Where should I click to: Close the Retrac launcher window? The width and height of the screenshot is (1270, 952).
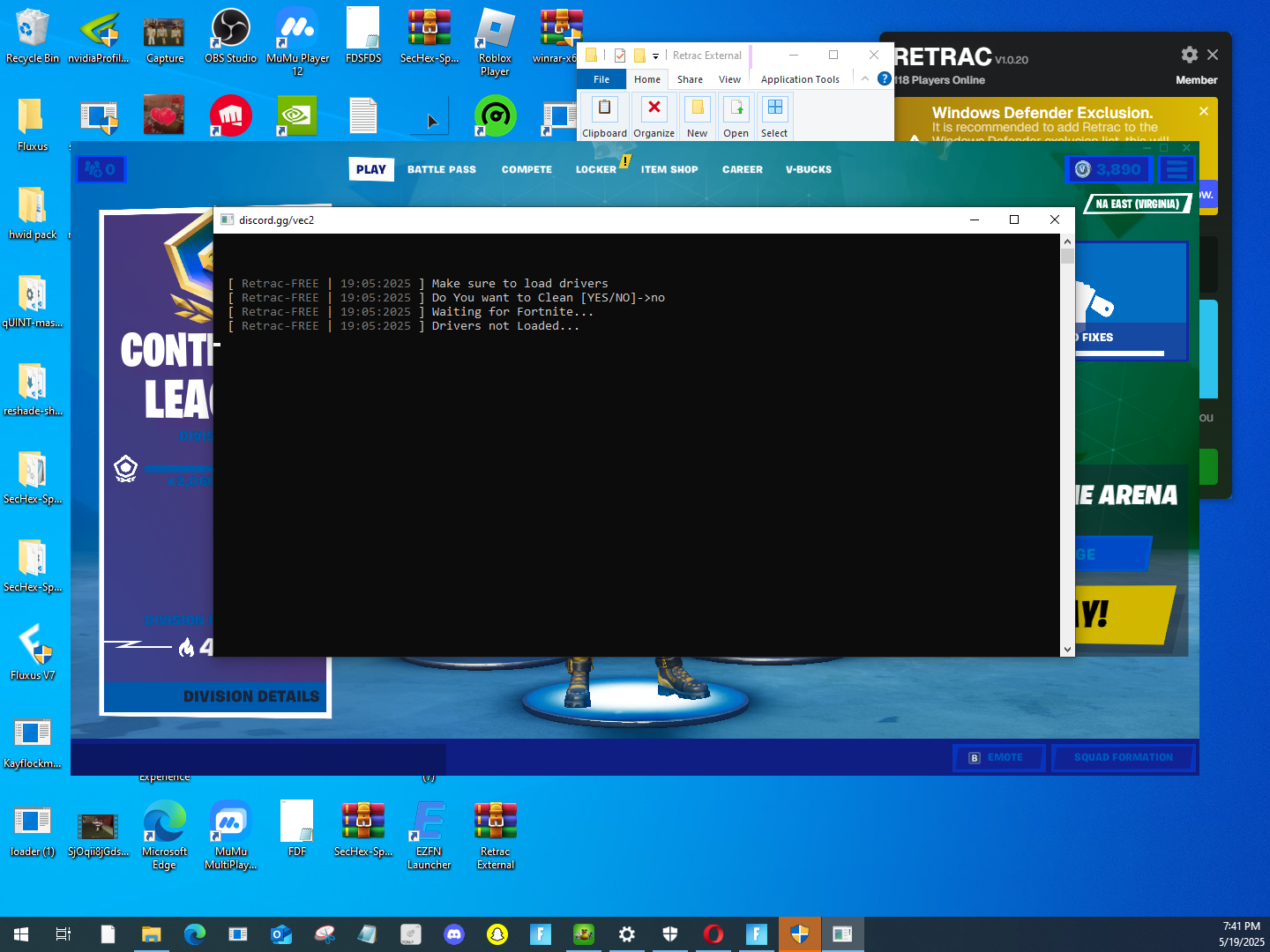click(x=1213, y=55)
